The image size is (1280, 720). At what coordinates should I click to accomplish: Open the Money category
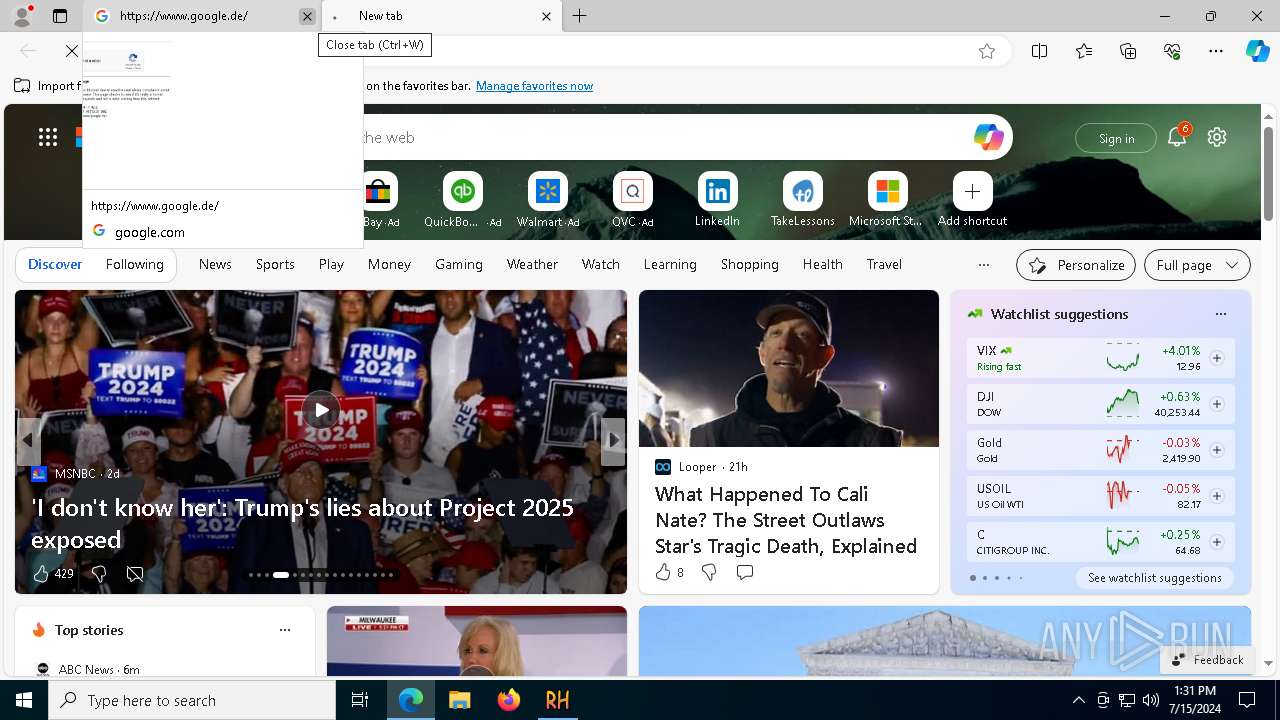[x=389, y=264]
